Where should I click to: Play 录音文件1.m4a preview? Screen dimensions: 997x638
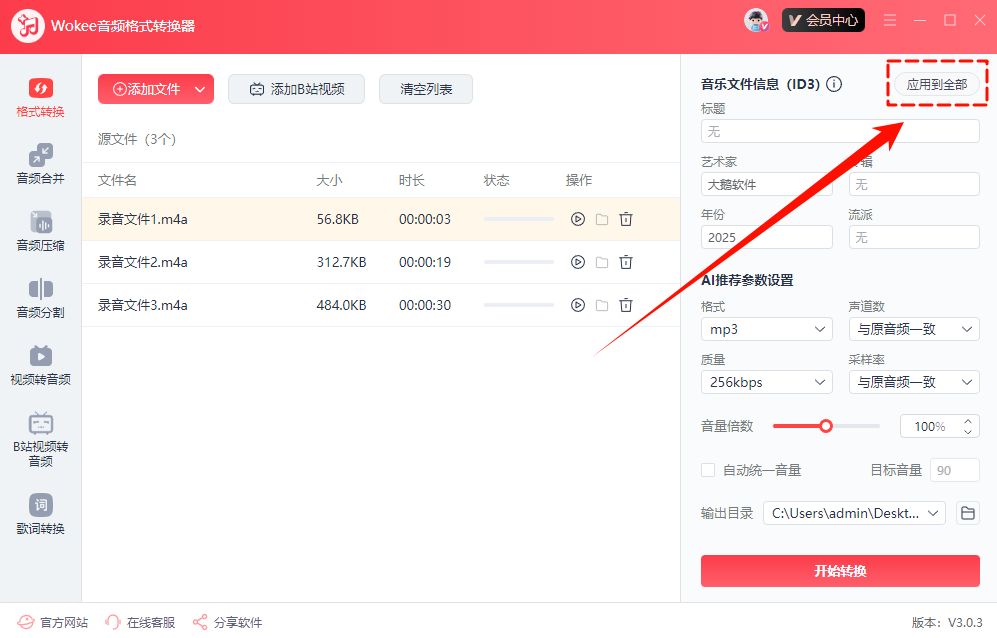tap(577, 219)
